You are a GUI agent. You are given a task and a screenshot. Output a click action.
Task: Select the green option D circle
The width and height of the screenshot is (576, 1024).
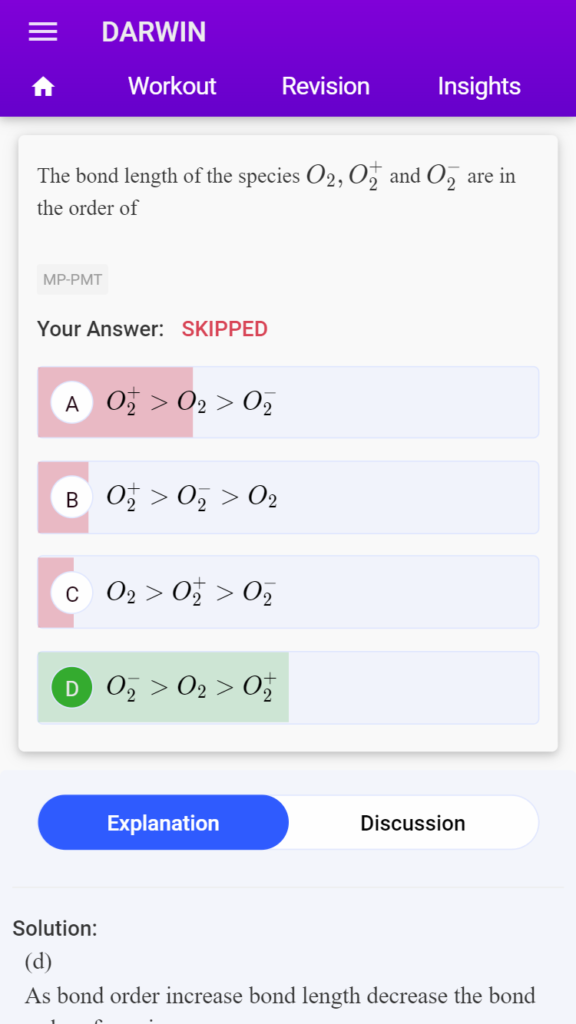point(72,688)
